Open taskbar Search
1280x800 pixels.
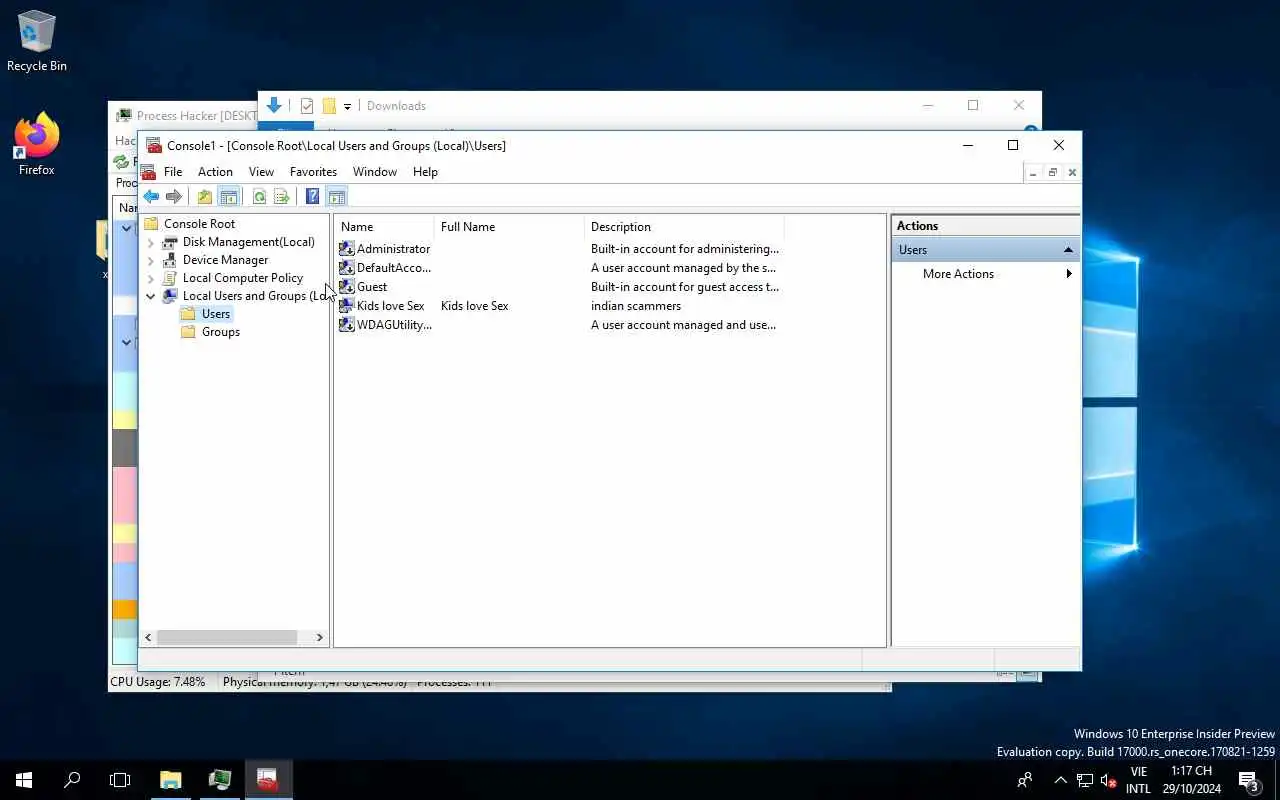(x=72, y=780)
